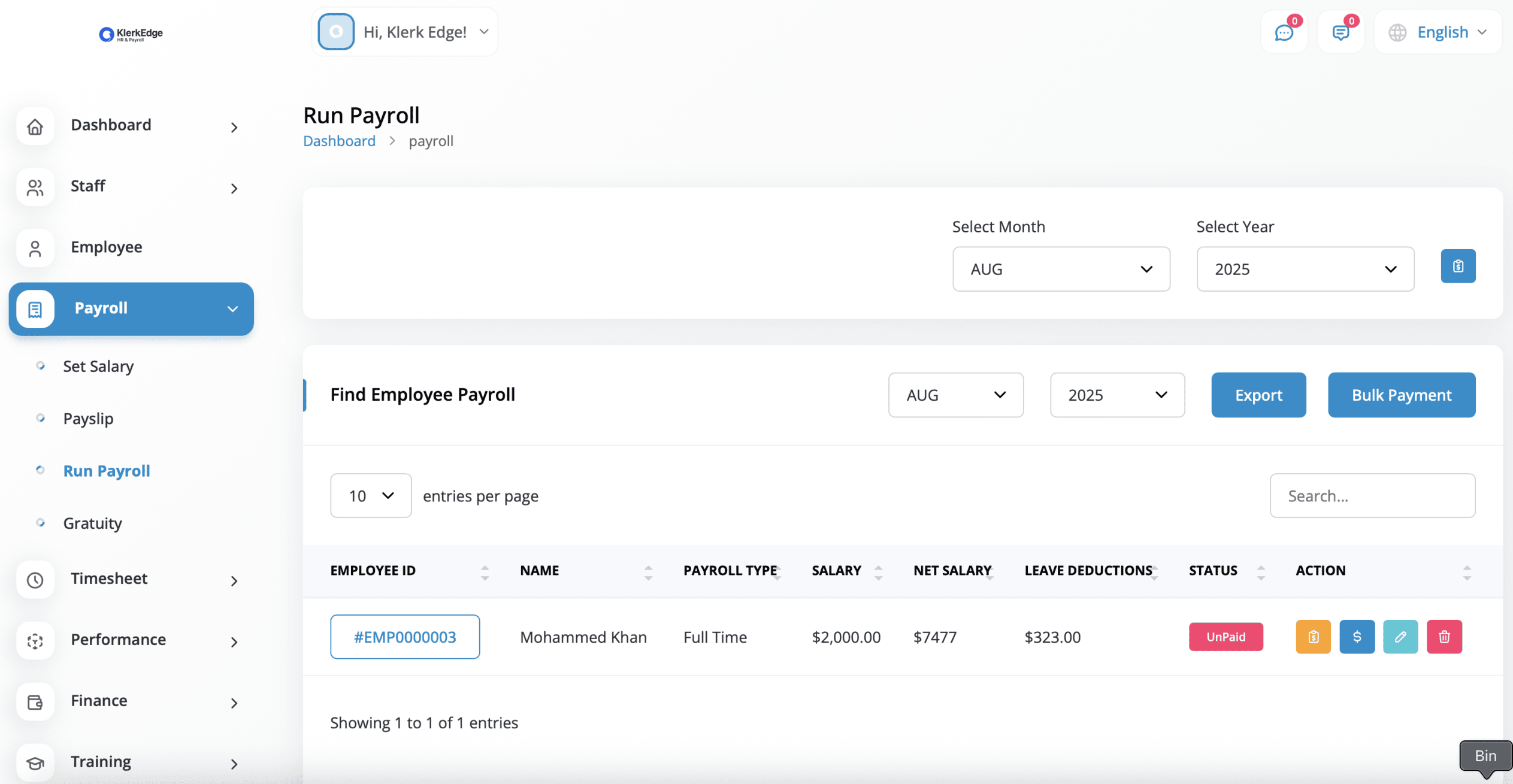Open employee link #EMP0000003
1513x784 pixels.
pyautogui.click(x=404, y=637)
